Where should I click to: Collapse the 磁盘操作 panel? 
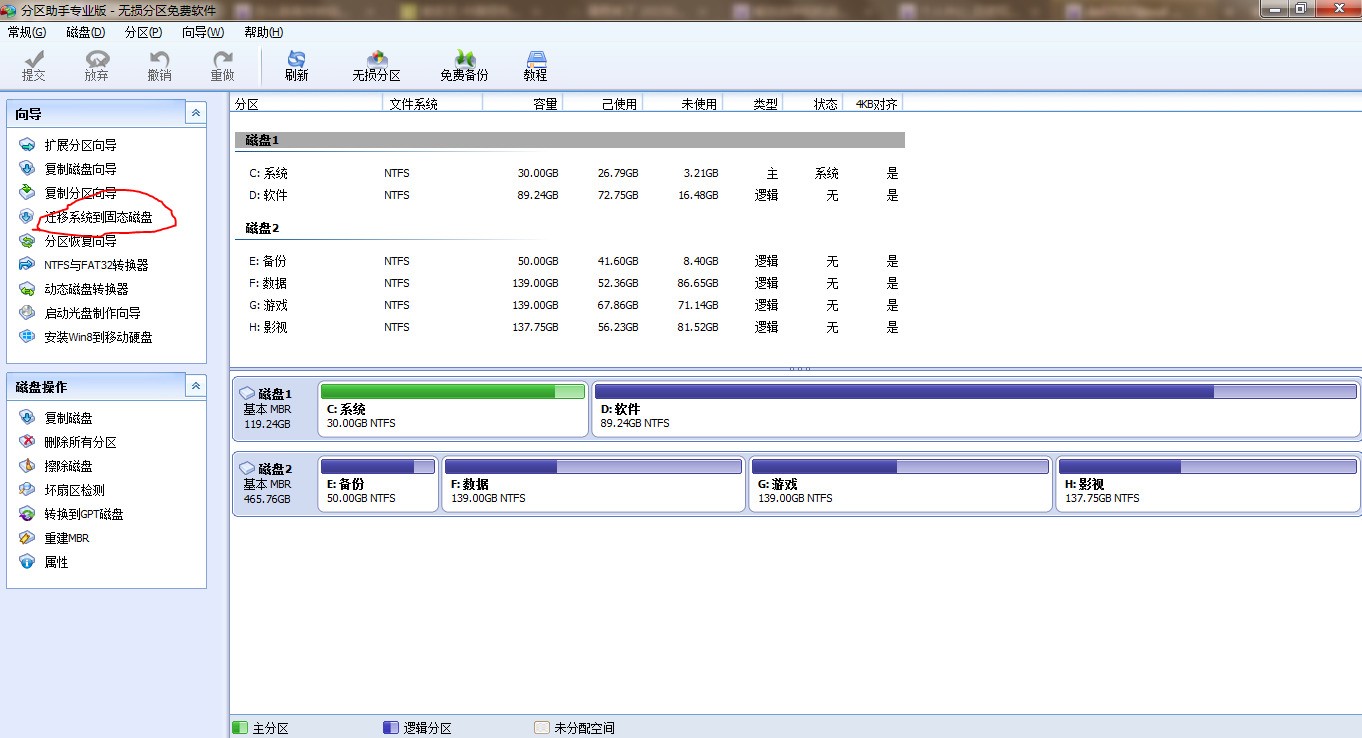[x=196, y=386]
